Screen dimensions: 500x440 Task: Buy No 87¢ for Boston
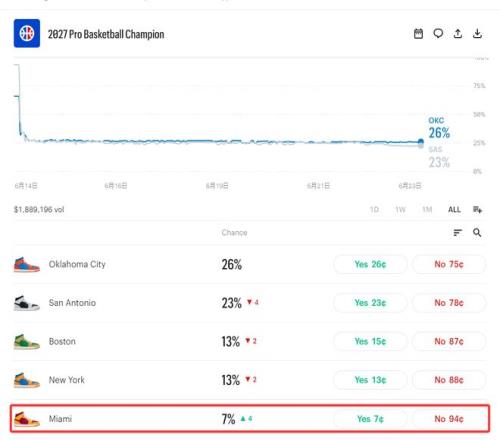coord(449,341)
